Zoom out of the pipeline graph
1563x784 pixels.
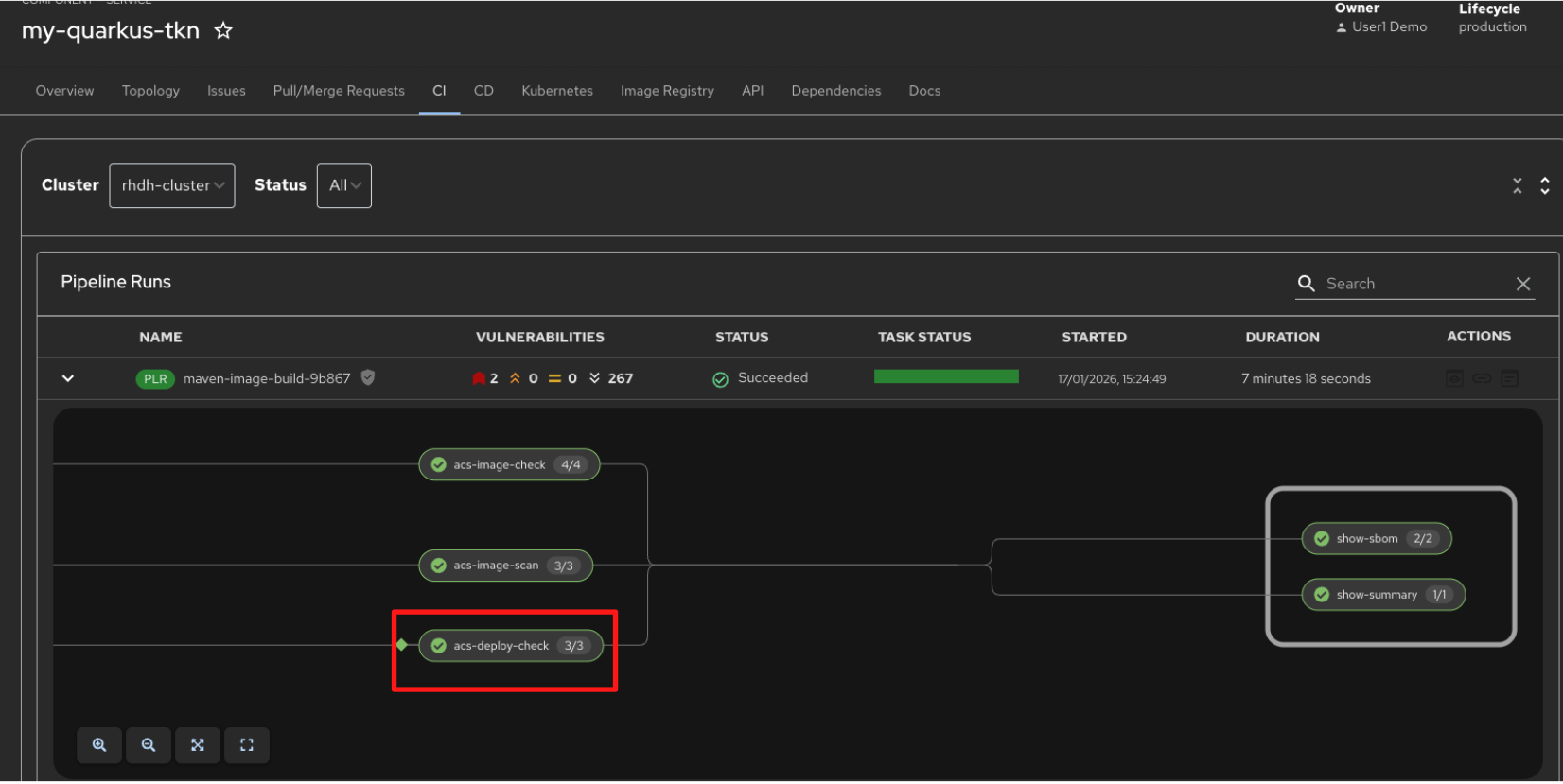tap(149, 745)
